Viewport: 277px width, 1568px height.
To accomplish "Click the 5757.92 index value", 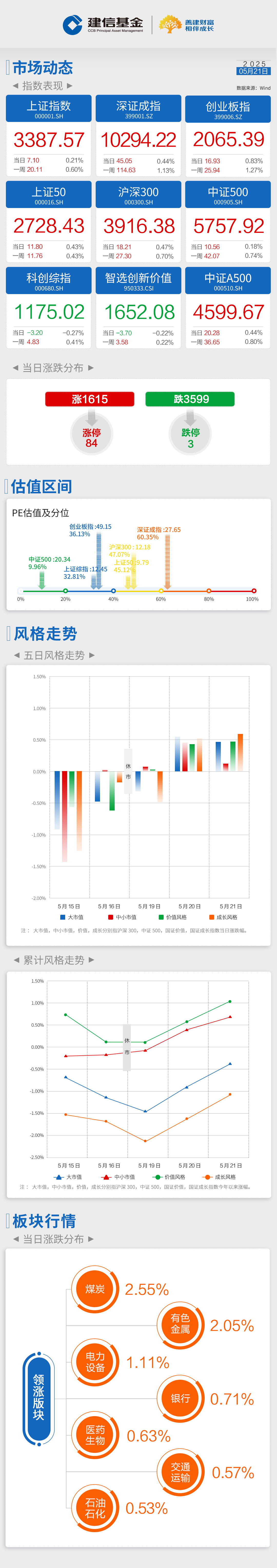I will point(228,226).
